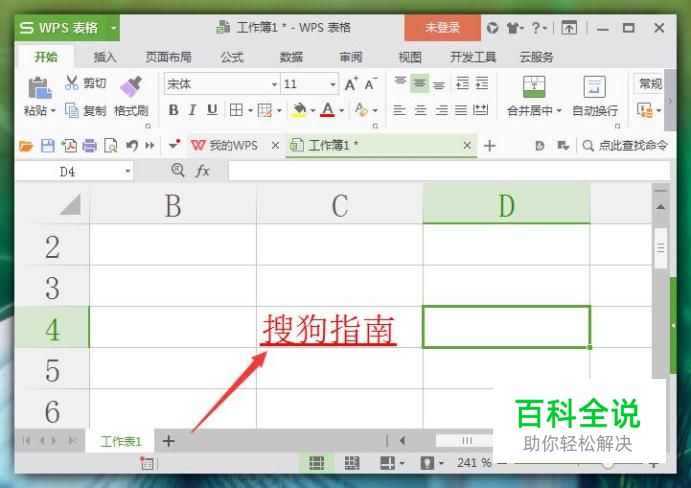This screenshot has height=488, width=691.
Task: Open the WPS 表格 application menu
Action: click(x=67, y=27)
